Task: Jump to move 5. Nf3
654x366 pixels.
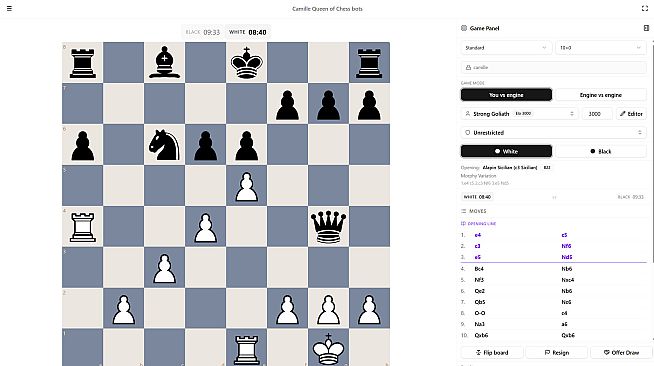Action: (x=479, y=280)
